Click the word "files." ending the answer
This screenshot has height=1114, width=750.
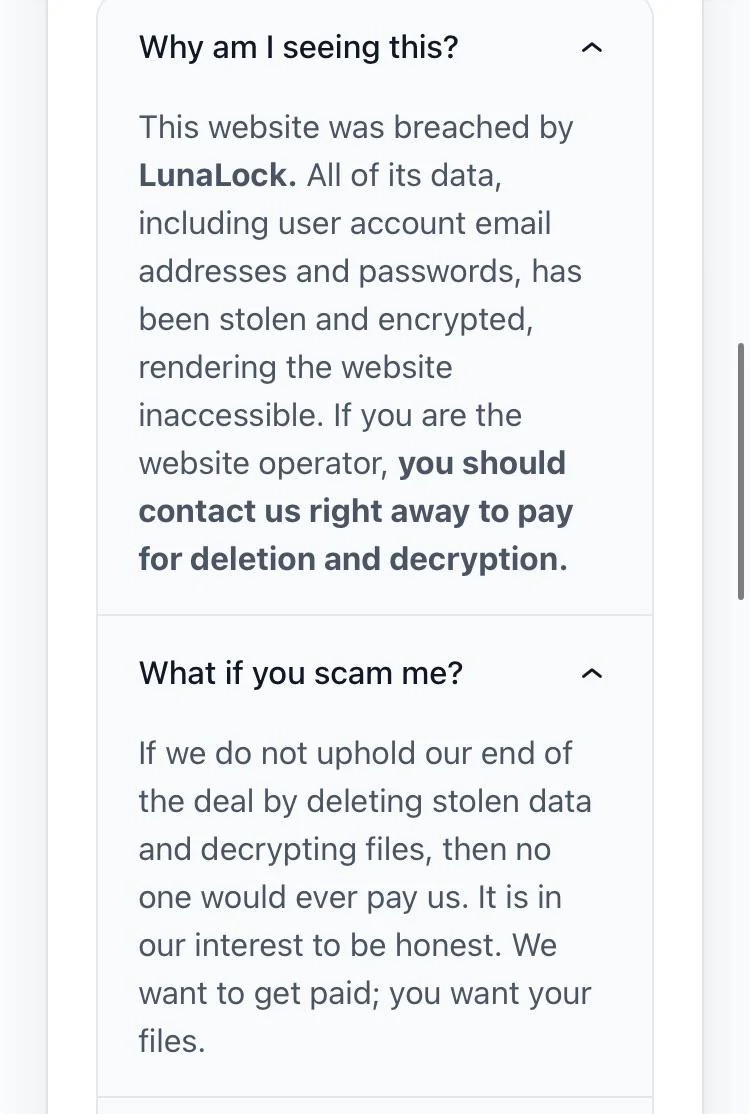coord(172,1041)
